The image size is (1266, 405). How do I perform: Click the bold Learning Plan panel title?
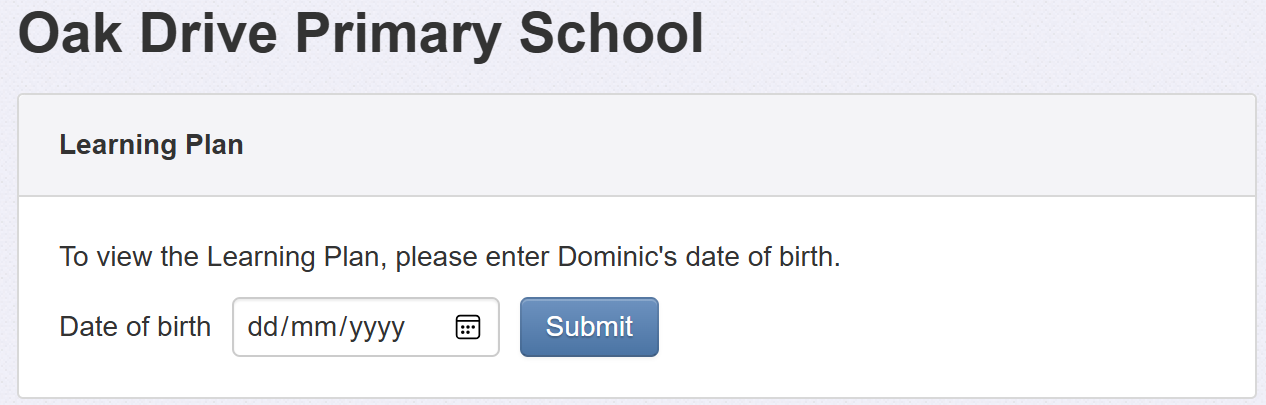click(x=151, y=145)
